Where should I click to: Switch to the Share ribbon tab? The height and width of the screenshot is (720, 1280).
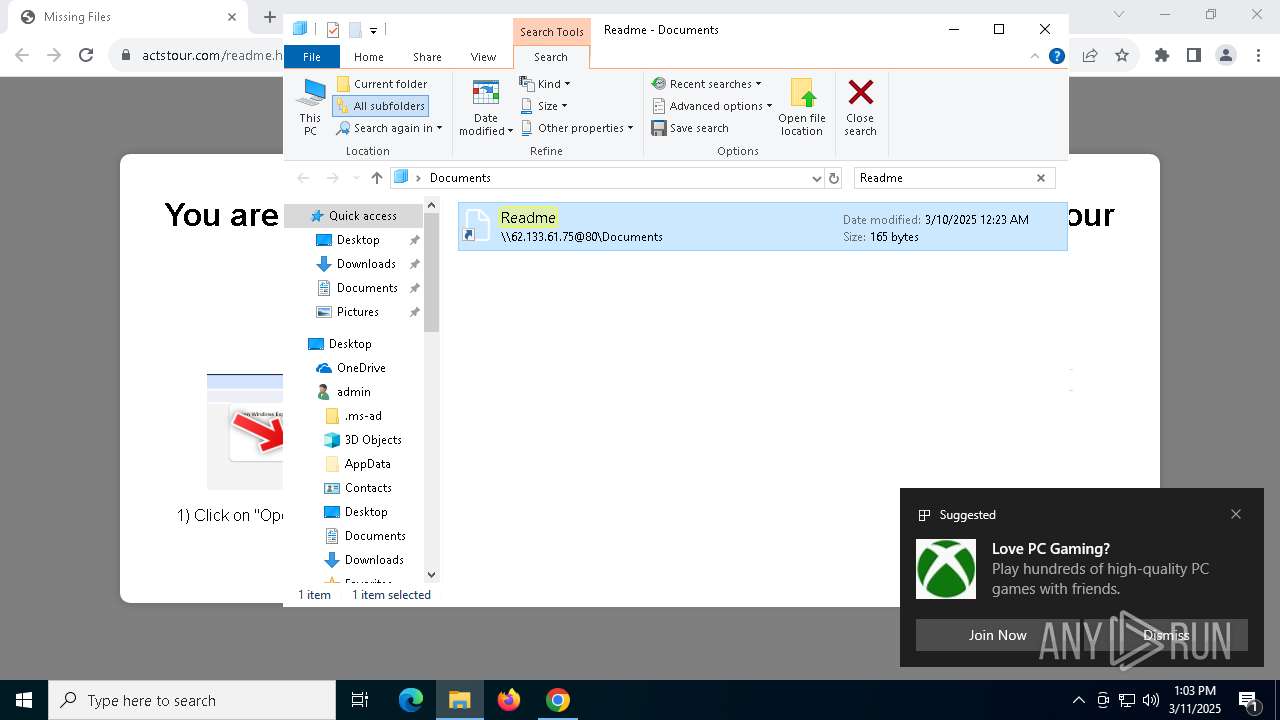[427, 57]
